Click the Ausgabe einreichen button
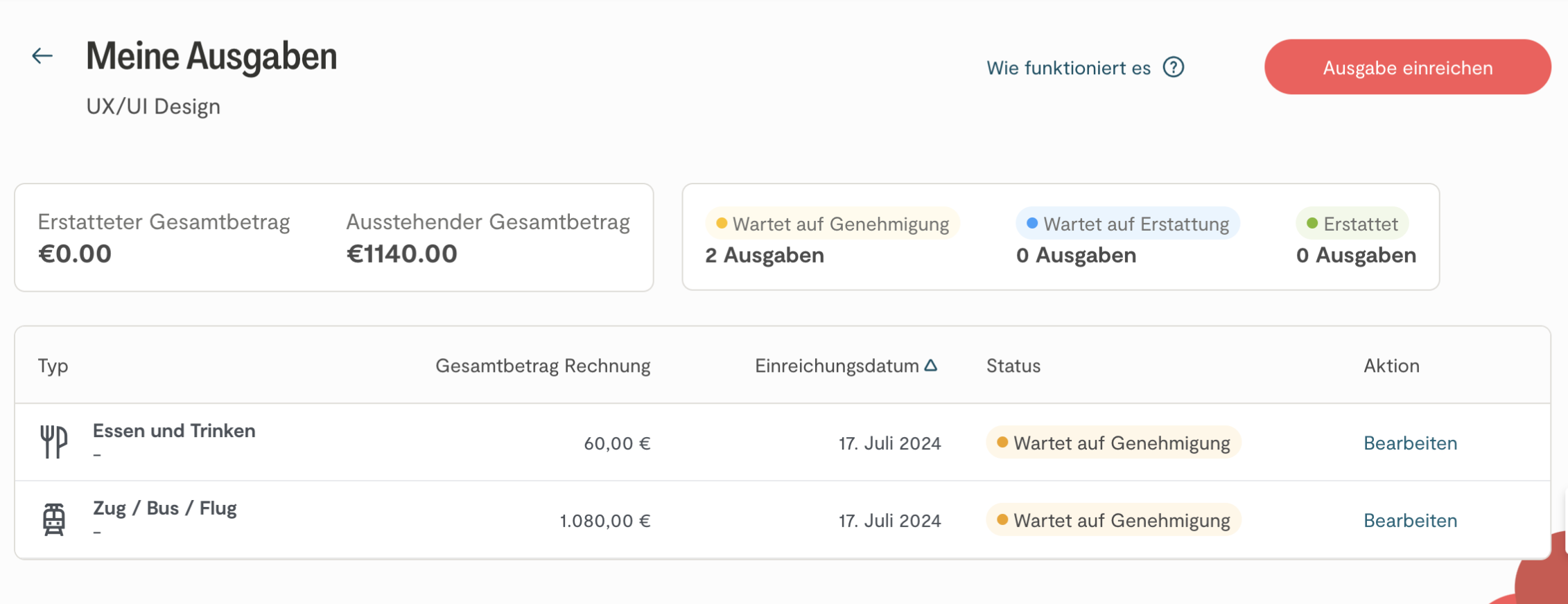 tap(1407, 67)
